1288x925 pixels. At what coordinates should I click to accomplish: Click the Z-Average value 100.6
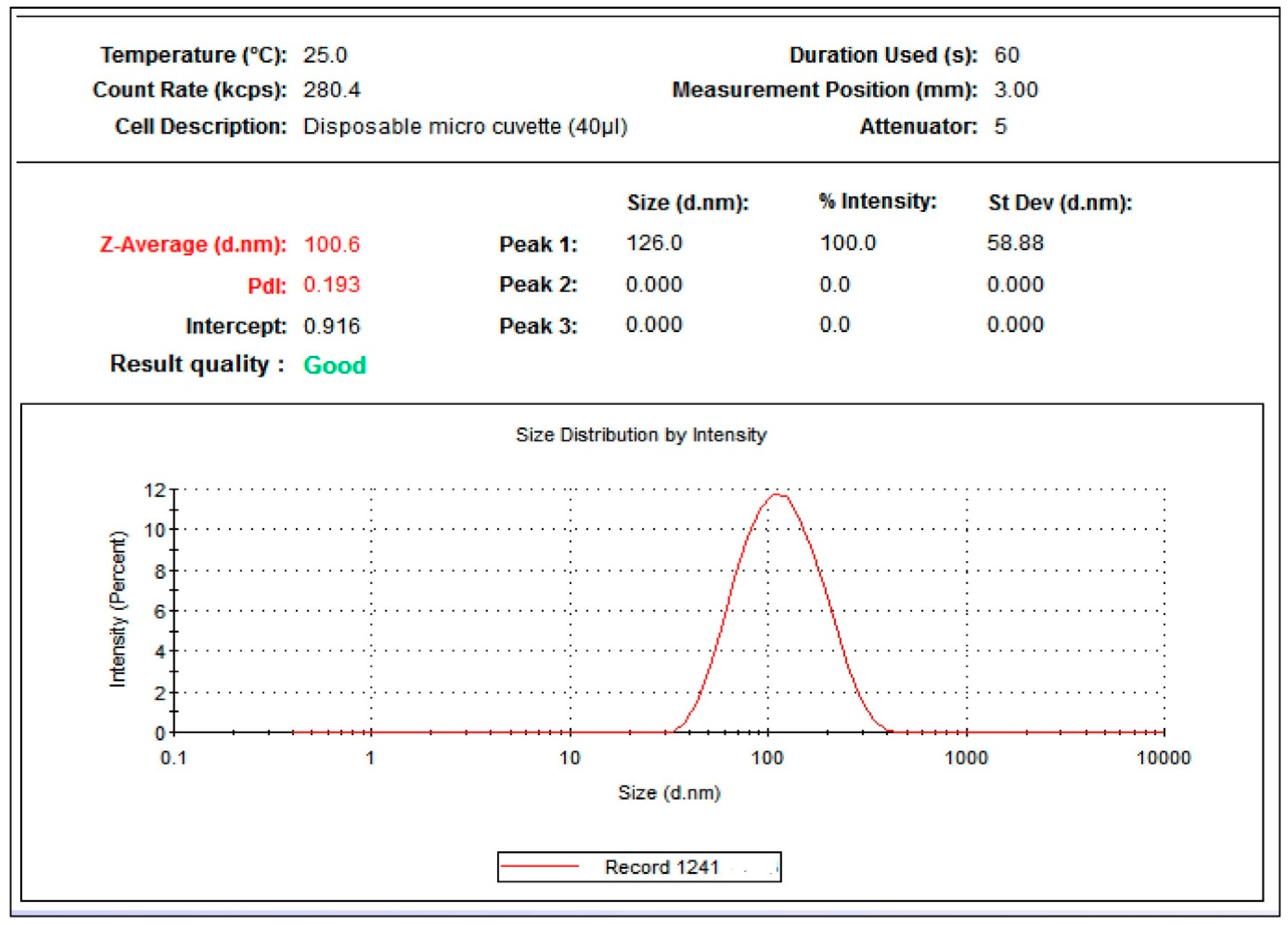(331, 244)
